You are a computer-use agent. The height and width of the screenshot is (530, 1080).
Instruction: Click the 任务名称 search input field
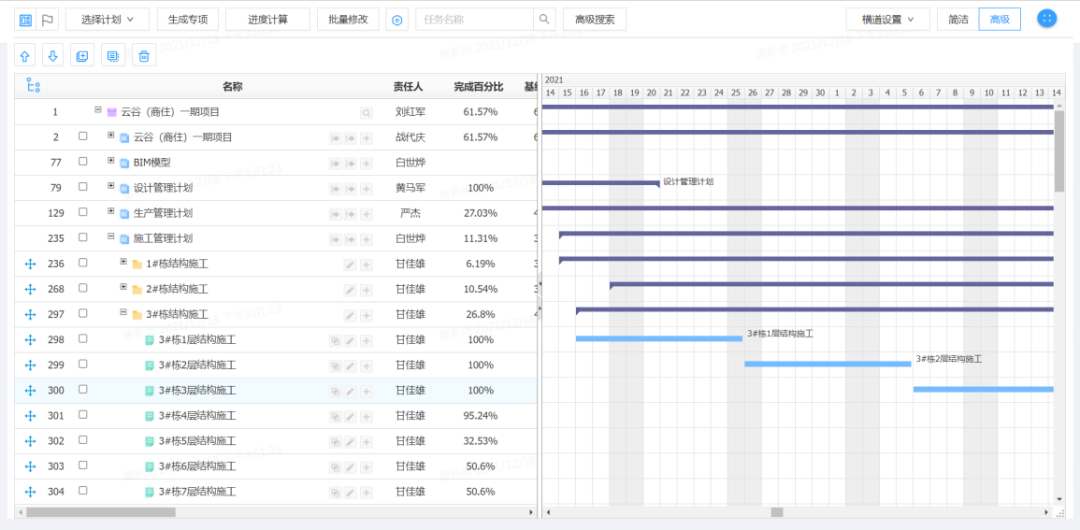(x=475, y=19)
